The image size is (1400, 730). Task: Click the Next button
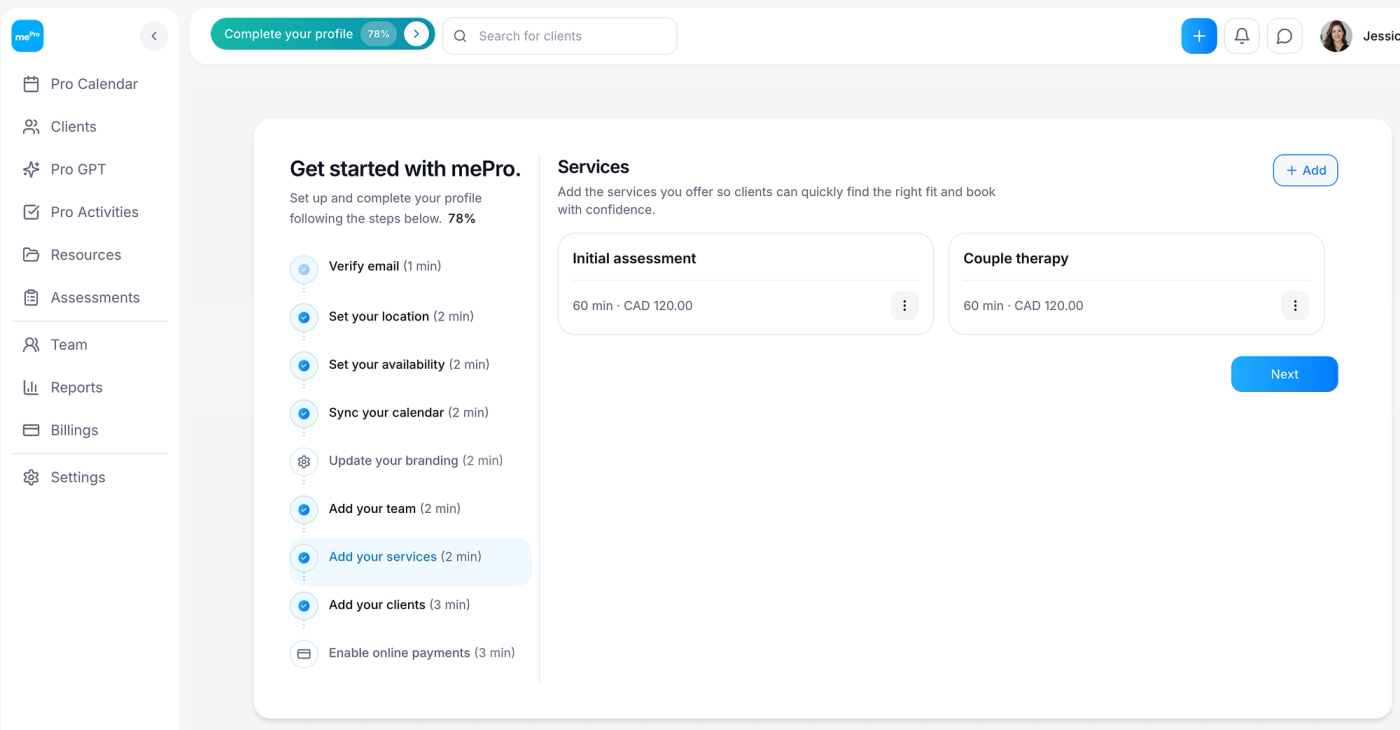point(1284,374)
